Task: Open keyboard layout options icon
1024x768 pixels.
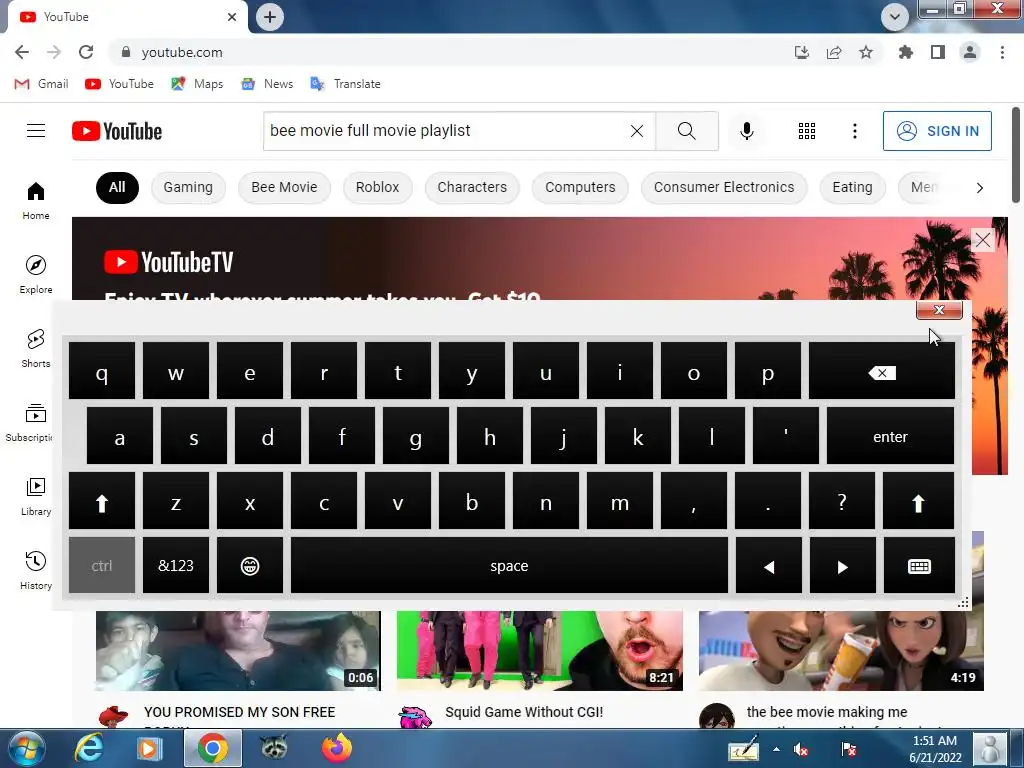Action: point(919,566)
